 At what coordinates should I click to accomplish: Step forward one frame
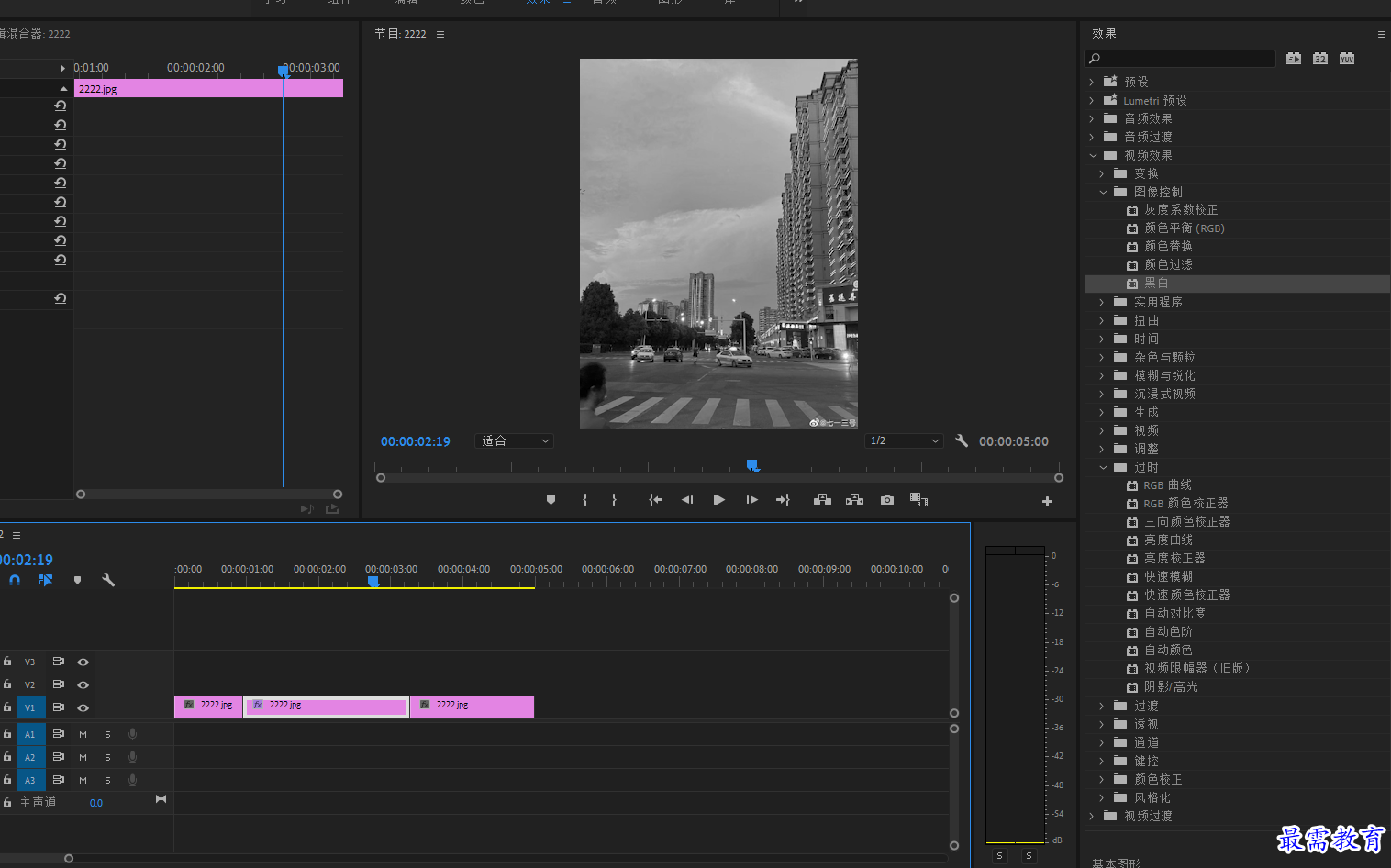pos(751,500)
